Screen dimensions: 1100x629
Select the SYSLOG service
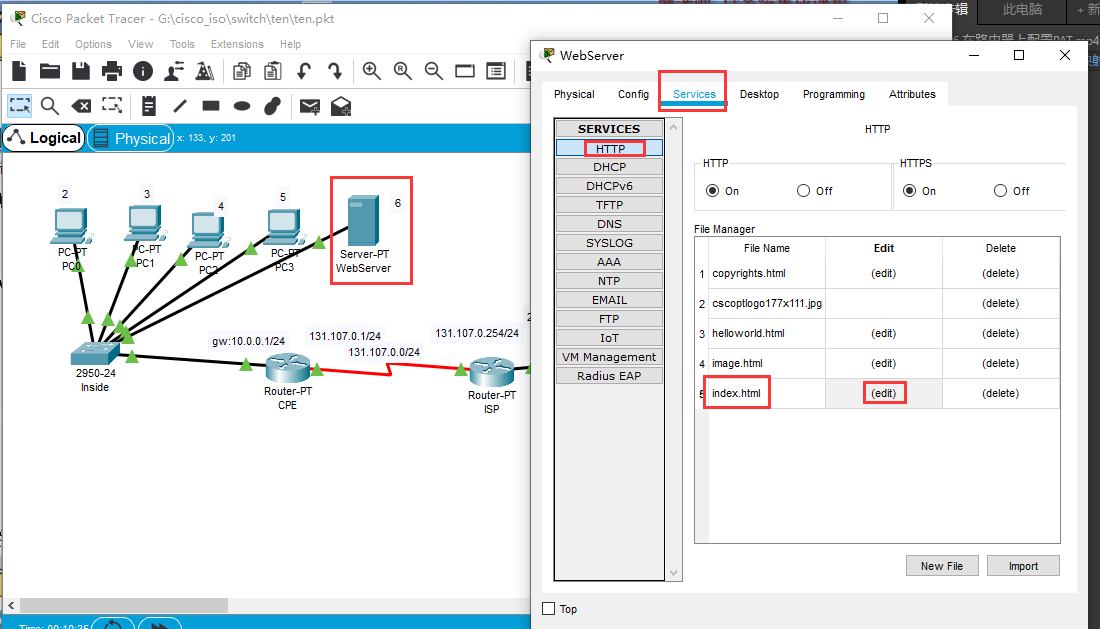pyautogui.click(x=609, y=243)
